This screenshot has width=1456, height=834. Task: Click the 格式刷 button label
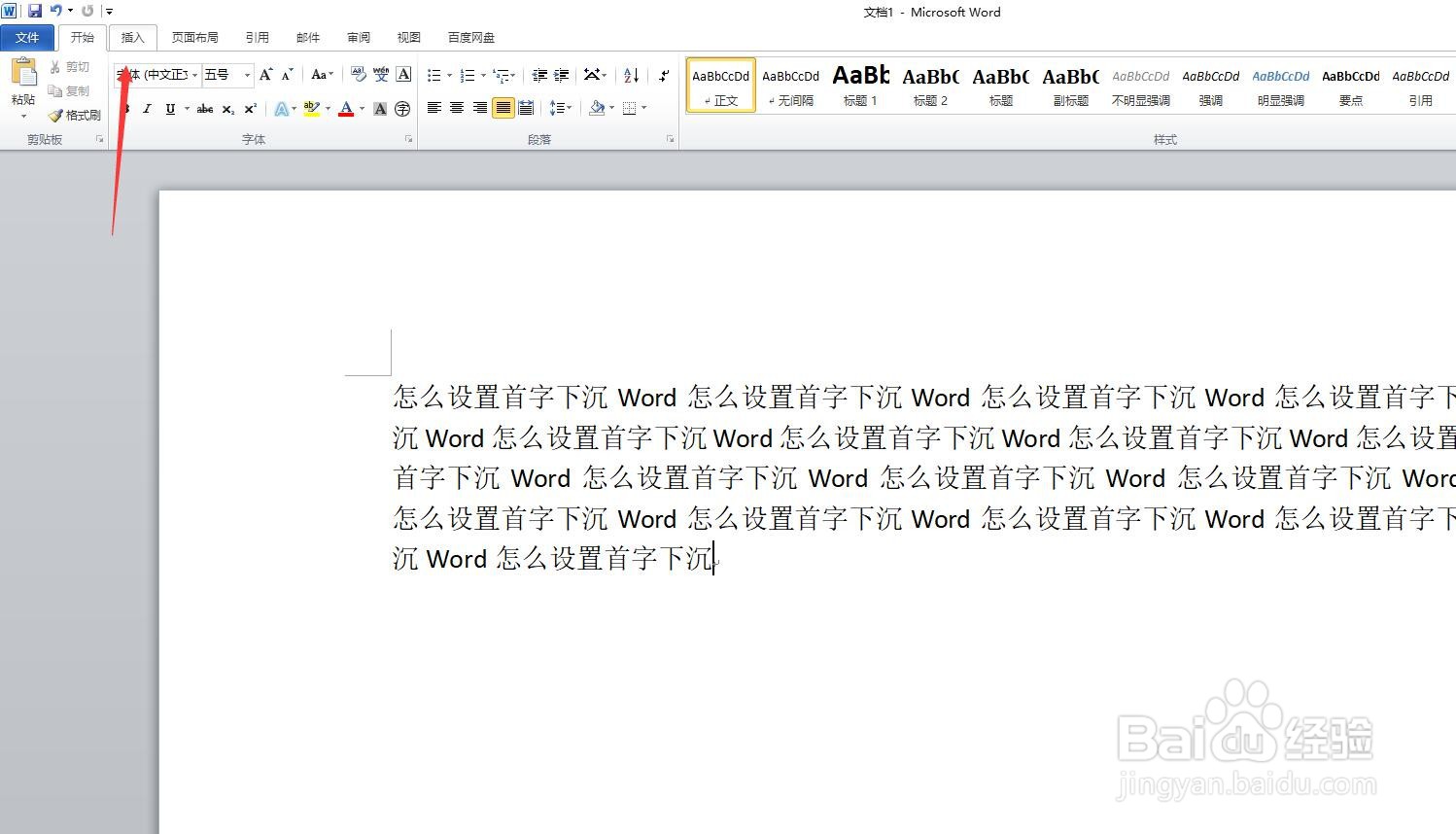[84, 116]
